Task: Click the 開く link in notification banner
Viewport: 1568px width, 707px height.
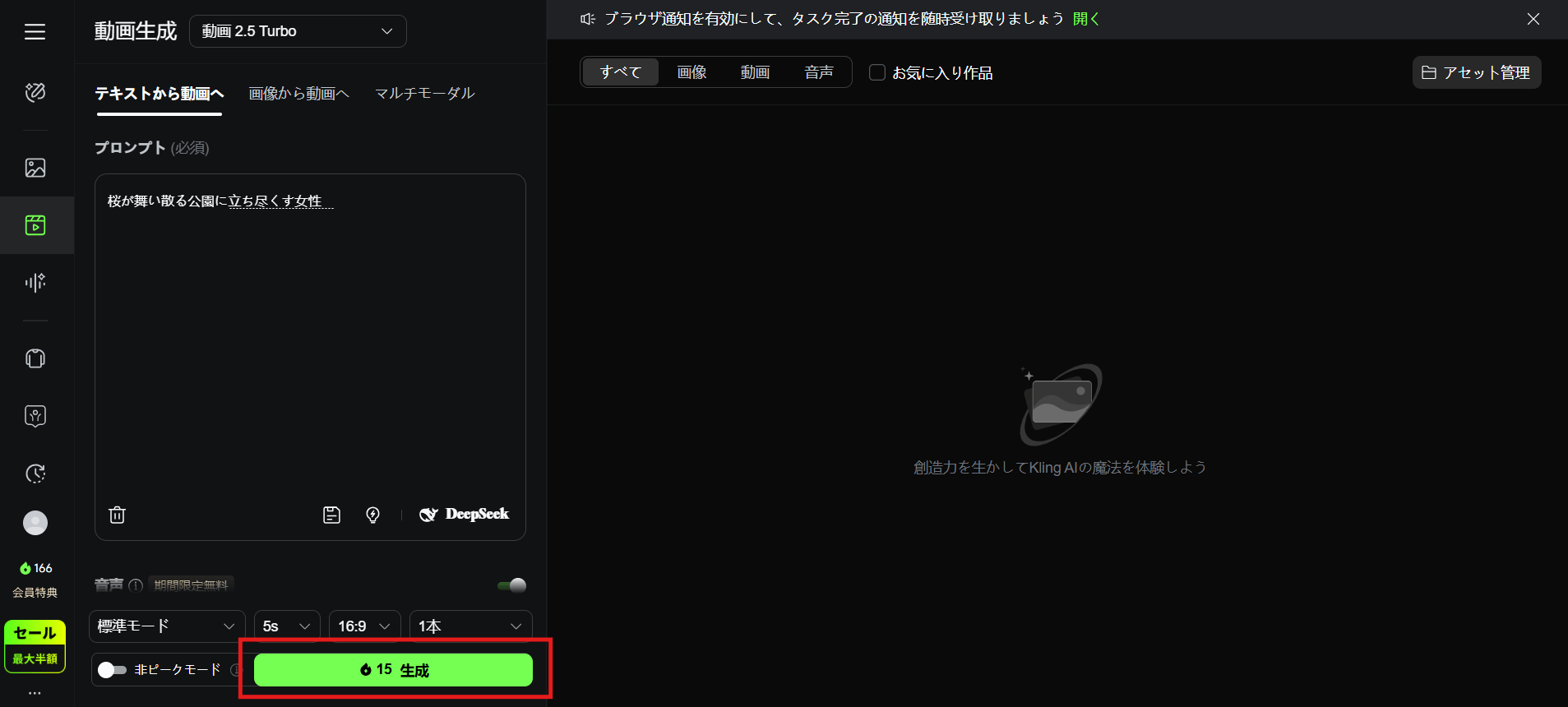Action: (1085, 19)
